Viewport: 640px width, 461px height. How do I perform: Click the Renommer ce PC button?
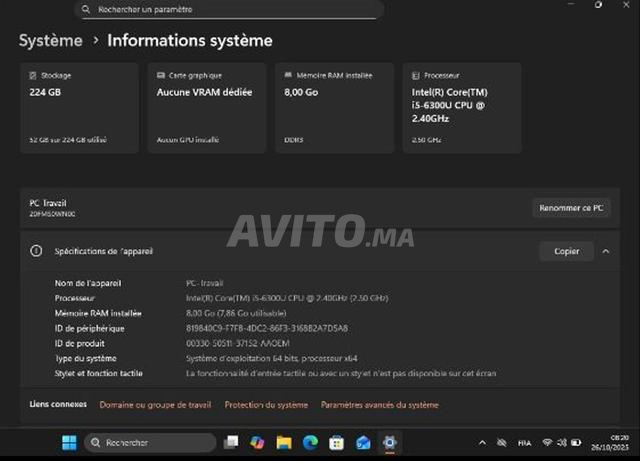tap(570, 208)
